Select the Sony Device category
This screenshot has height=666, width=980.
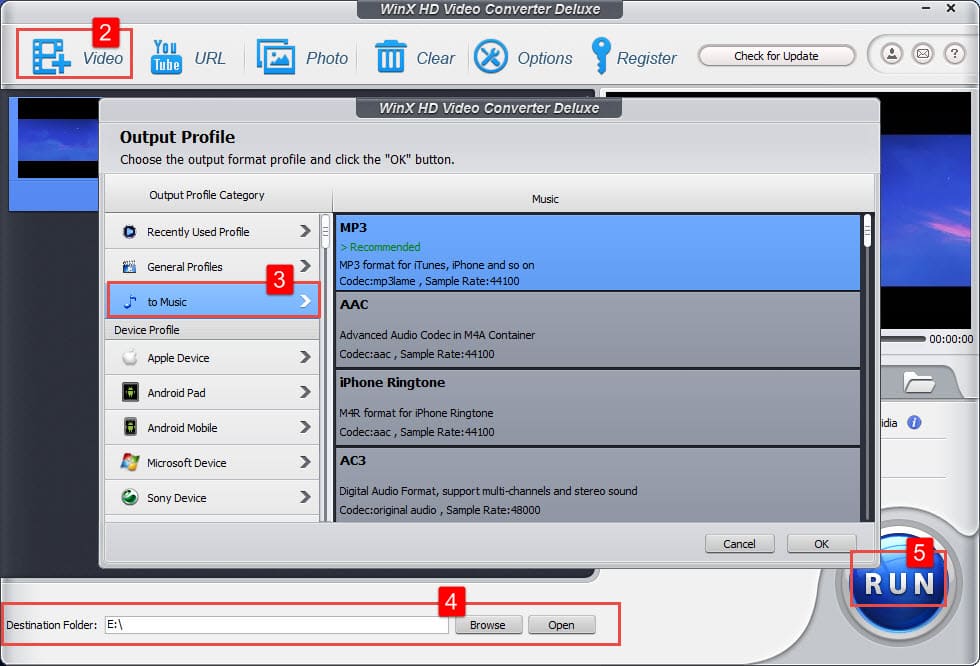point(212,497)
